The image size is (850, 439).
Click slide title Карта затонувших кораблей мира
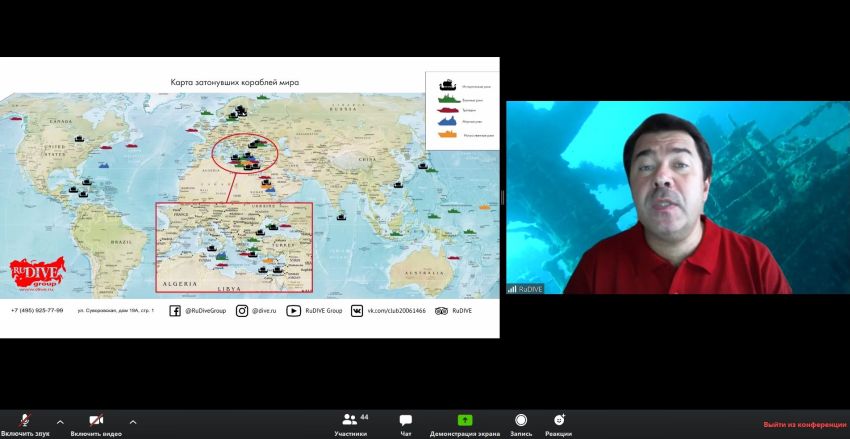235,82
